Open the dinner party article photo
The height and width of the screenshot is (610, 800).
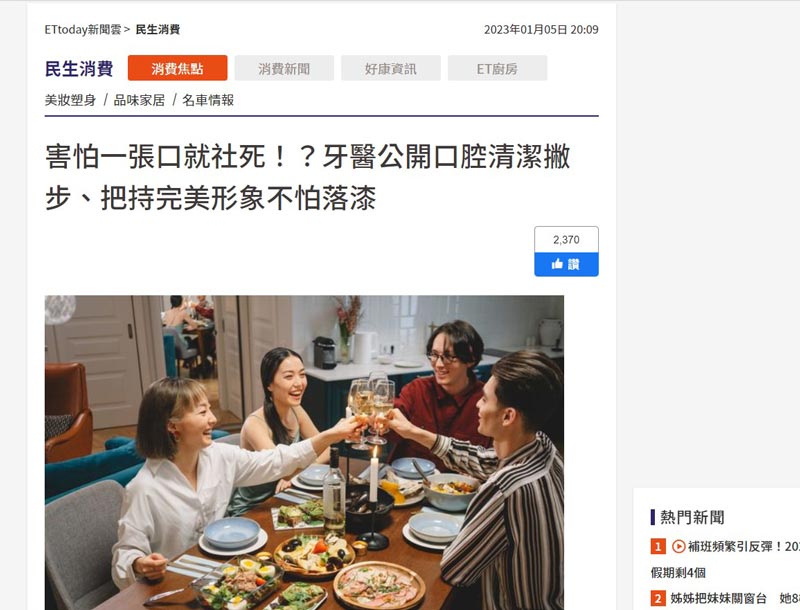304,452
